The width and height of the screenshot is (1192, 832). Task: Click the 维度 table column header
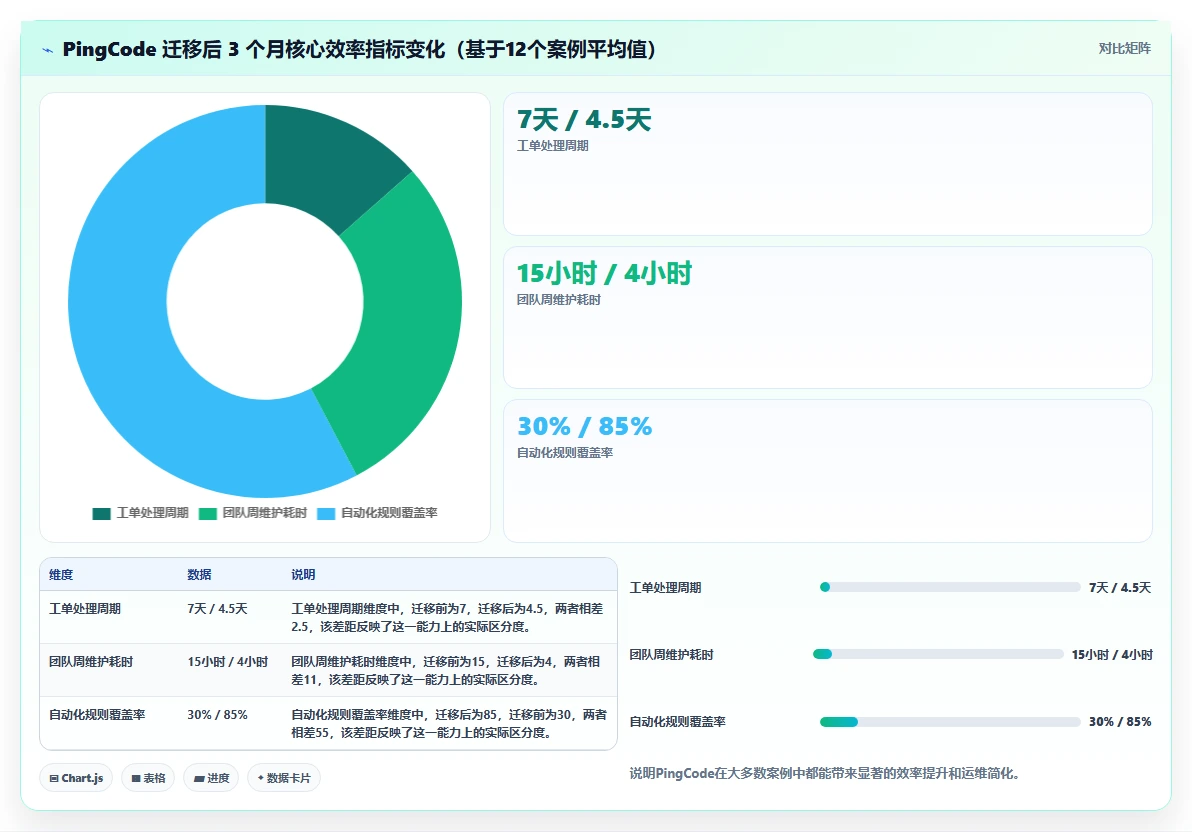tap(61, 575)
